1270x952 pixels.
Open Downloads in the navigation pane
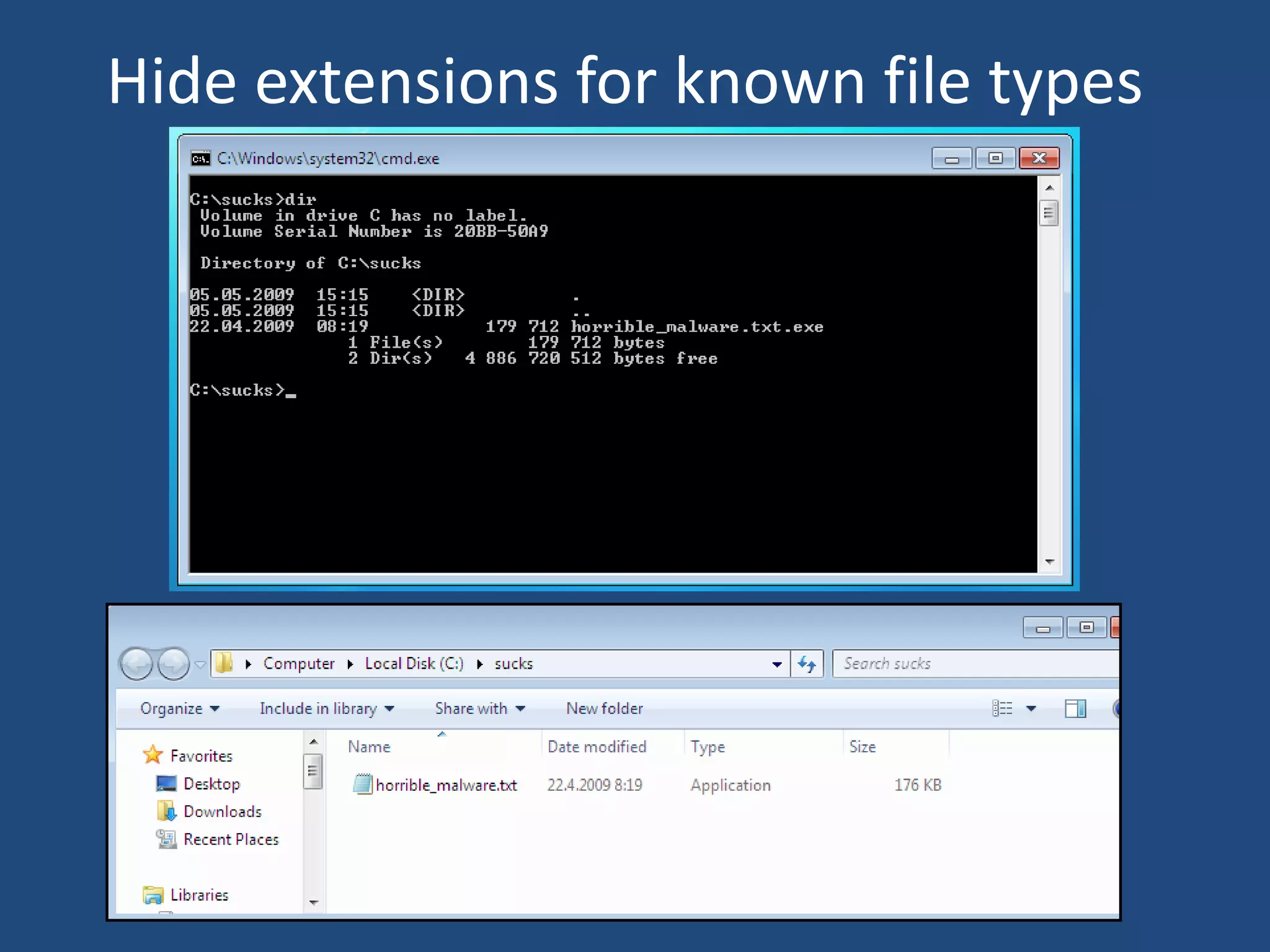[x=223, y=812]
